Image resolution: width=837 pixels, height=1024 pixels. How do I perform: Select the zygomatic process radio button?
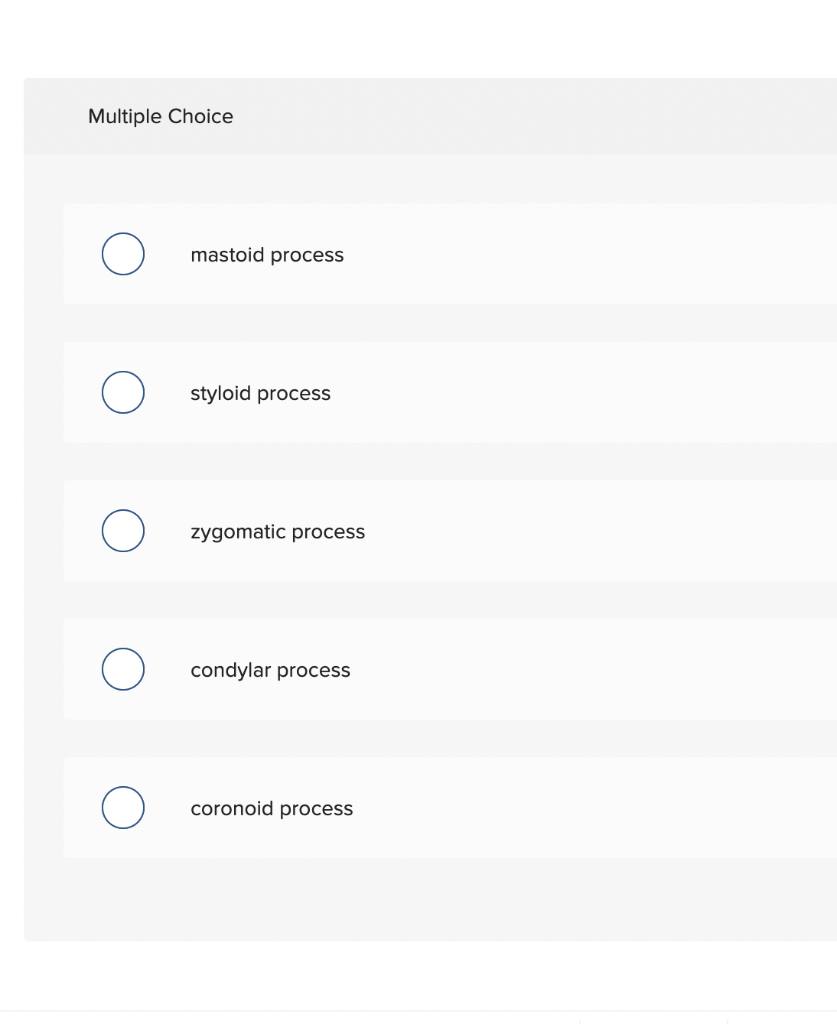(x=122, y=531)
